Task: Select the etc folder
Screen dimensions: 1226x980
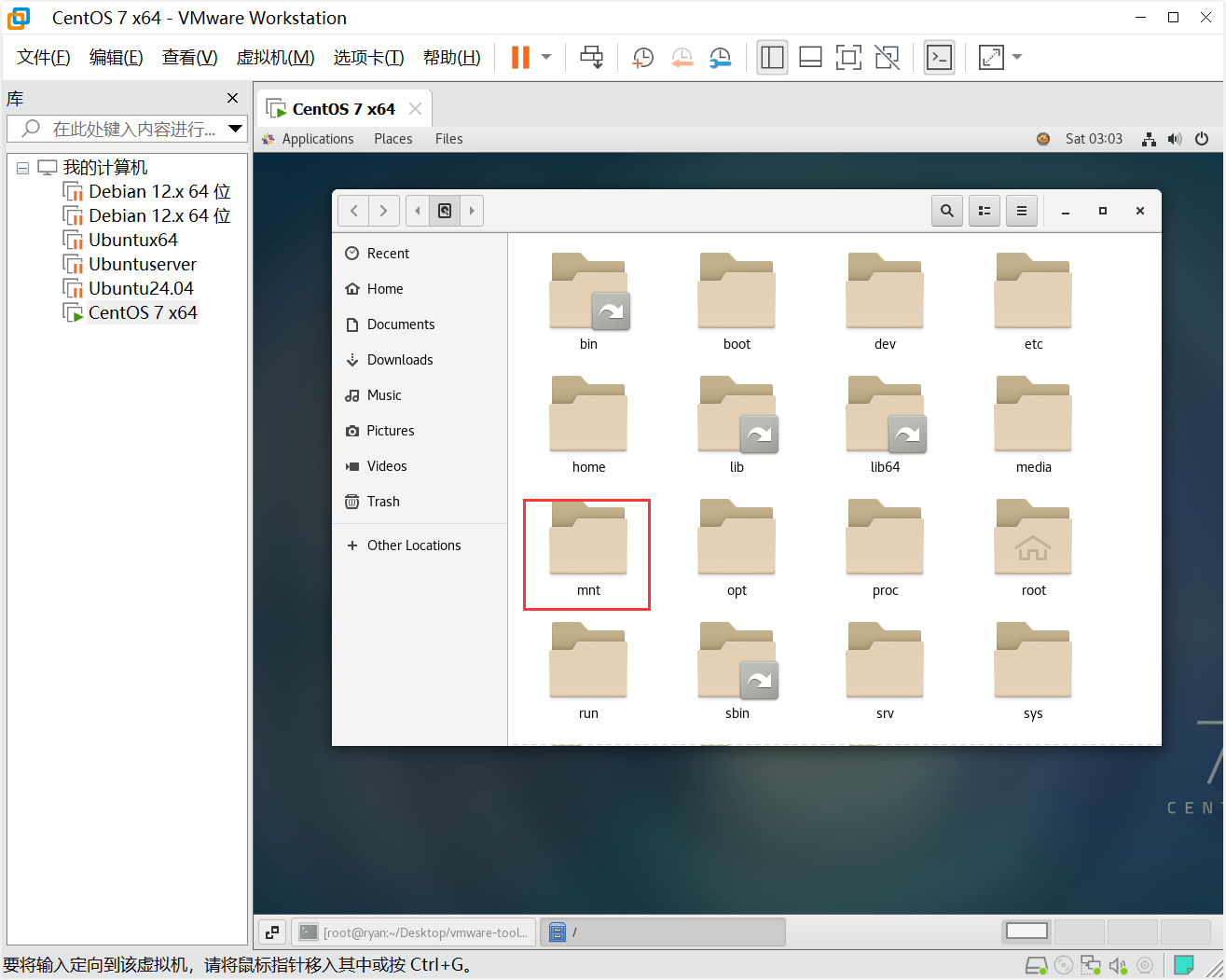Action: pos(1033,302)
